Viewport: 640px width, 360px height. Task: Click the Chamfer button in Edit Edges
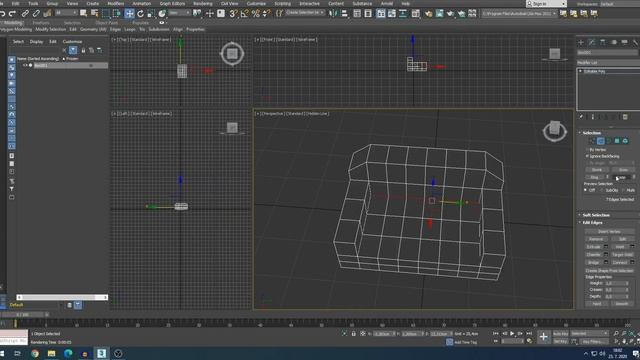point(593,255)
